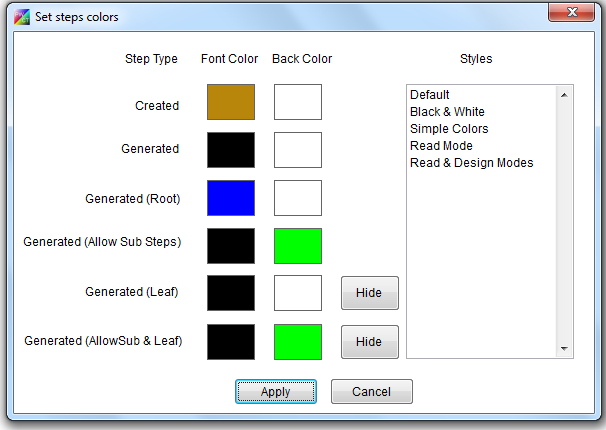
Task: Hide the Generated (AllowSub & Leaf) step type
Action: coord(369,342)
